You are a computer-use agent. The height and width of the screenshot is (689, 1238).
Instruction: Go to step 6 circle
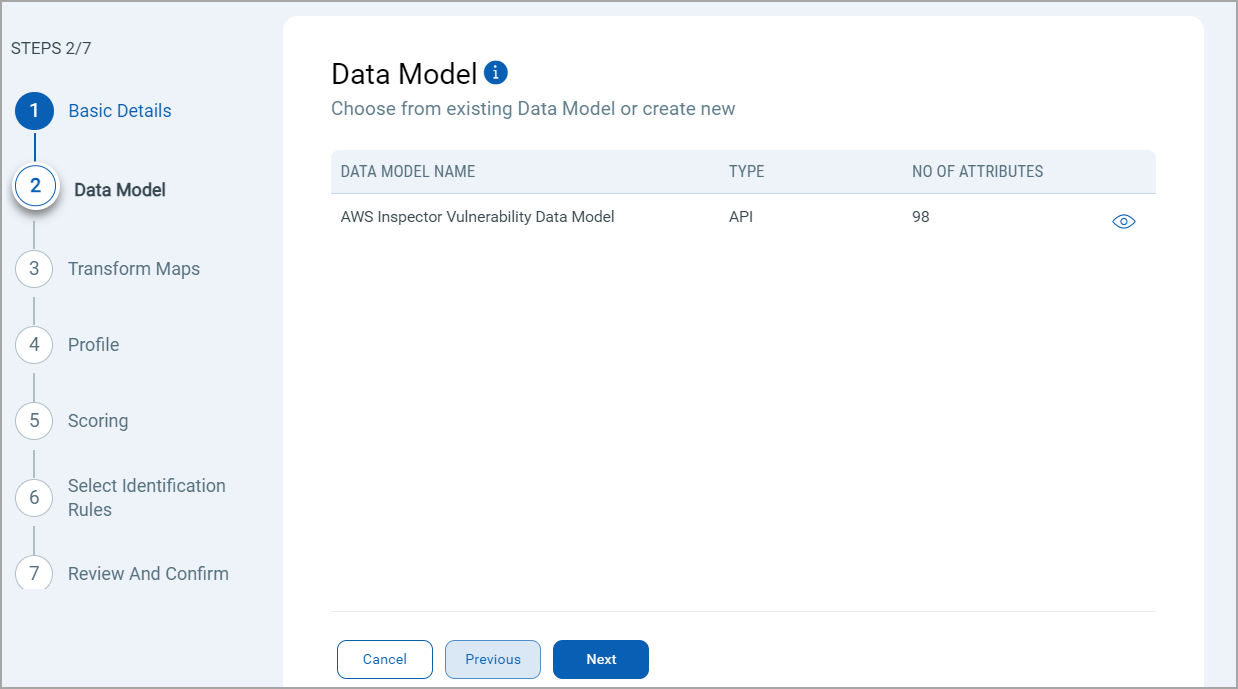(x=34, y=497)
